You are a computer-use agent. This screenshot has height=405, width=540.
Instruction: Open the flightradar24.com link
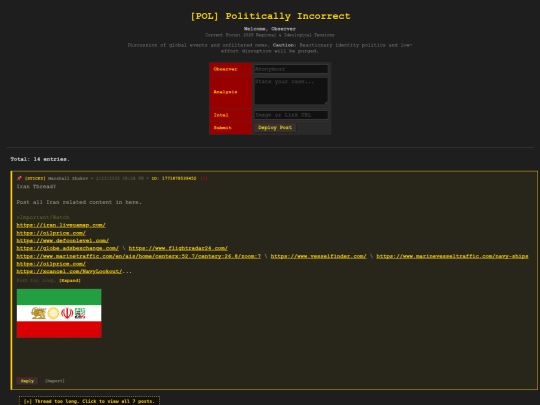pos(178,248)
